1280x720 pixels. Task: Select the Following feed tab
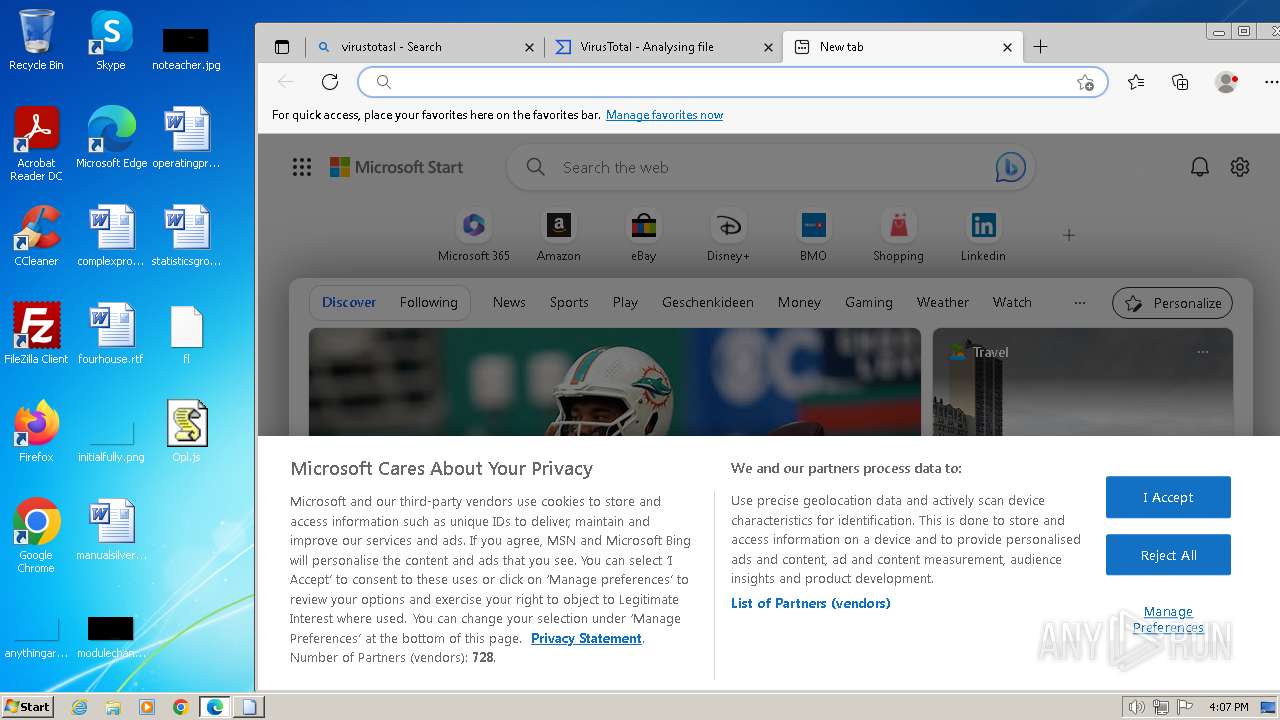[x=428, y=302]
